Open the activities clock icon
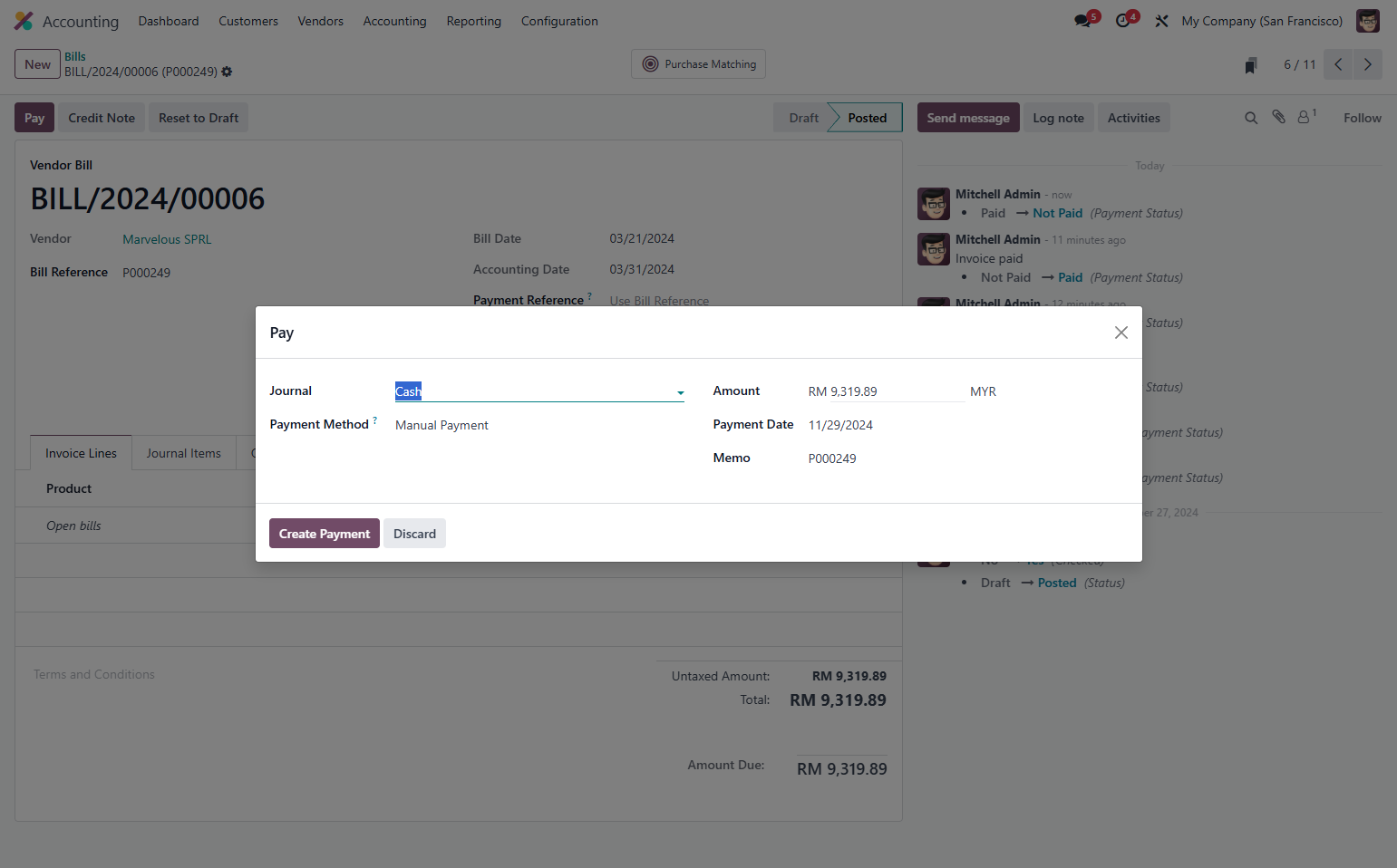This screenshot has height=868, width=1397. click(1123, 20)
